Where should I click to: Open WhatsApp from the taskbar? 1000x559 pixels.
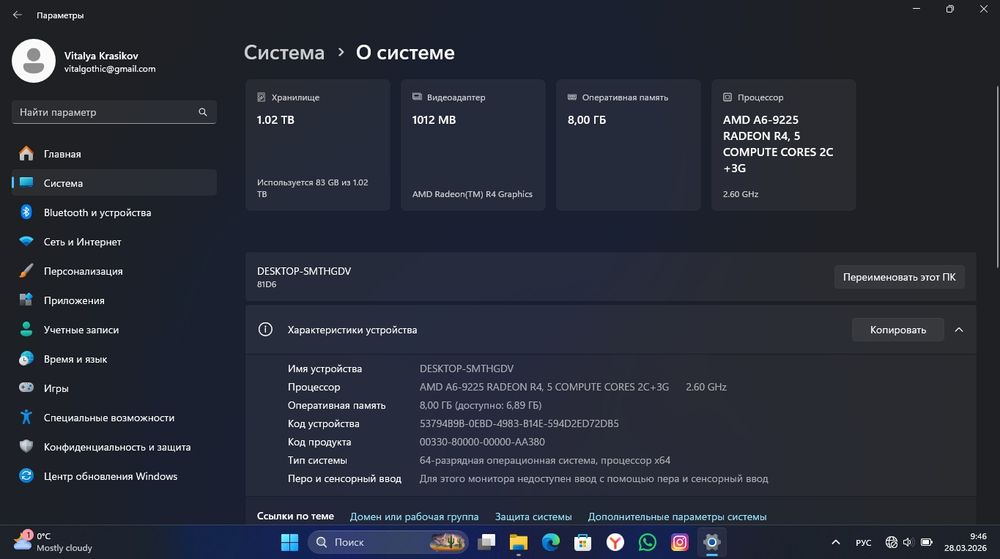(x=647, y=542)
